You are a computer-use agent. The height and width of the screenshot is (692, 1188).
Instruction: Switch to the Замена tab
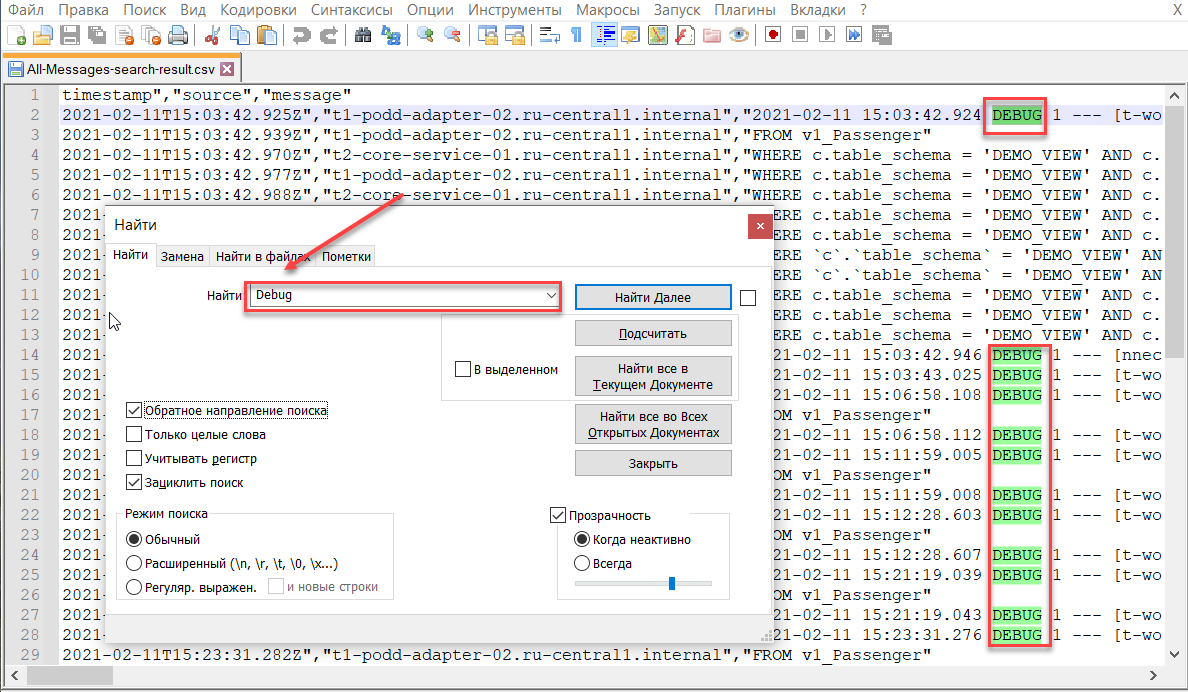[182, 256]
